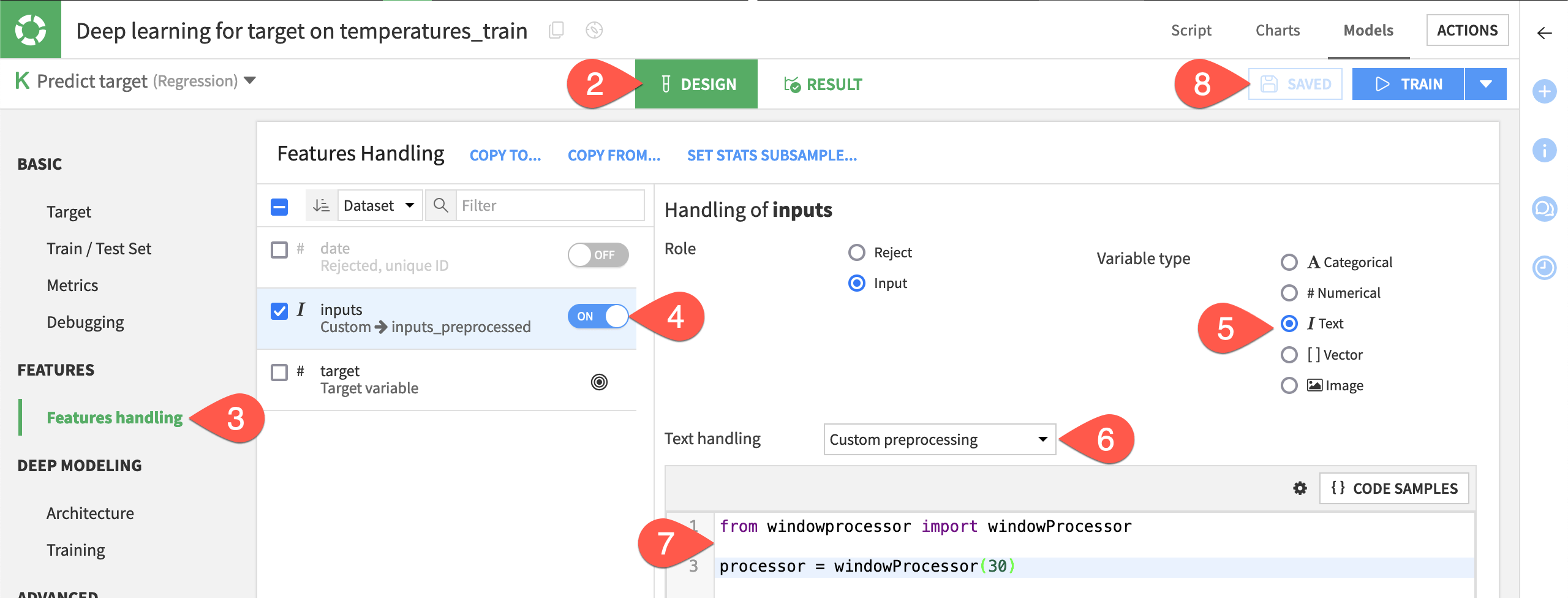Click inside the feature Filter field

click(527, 205)
